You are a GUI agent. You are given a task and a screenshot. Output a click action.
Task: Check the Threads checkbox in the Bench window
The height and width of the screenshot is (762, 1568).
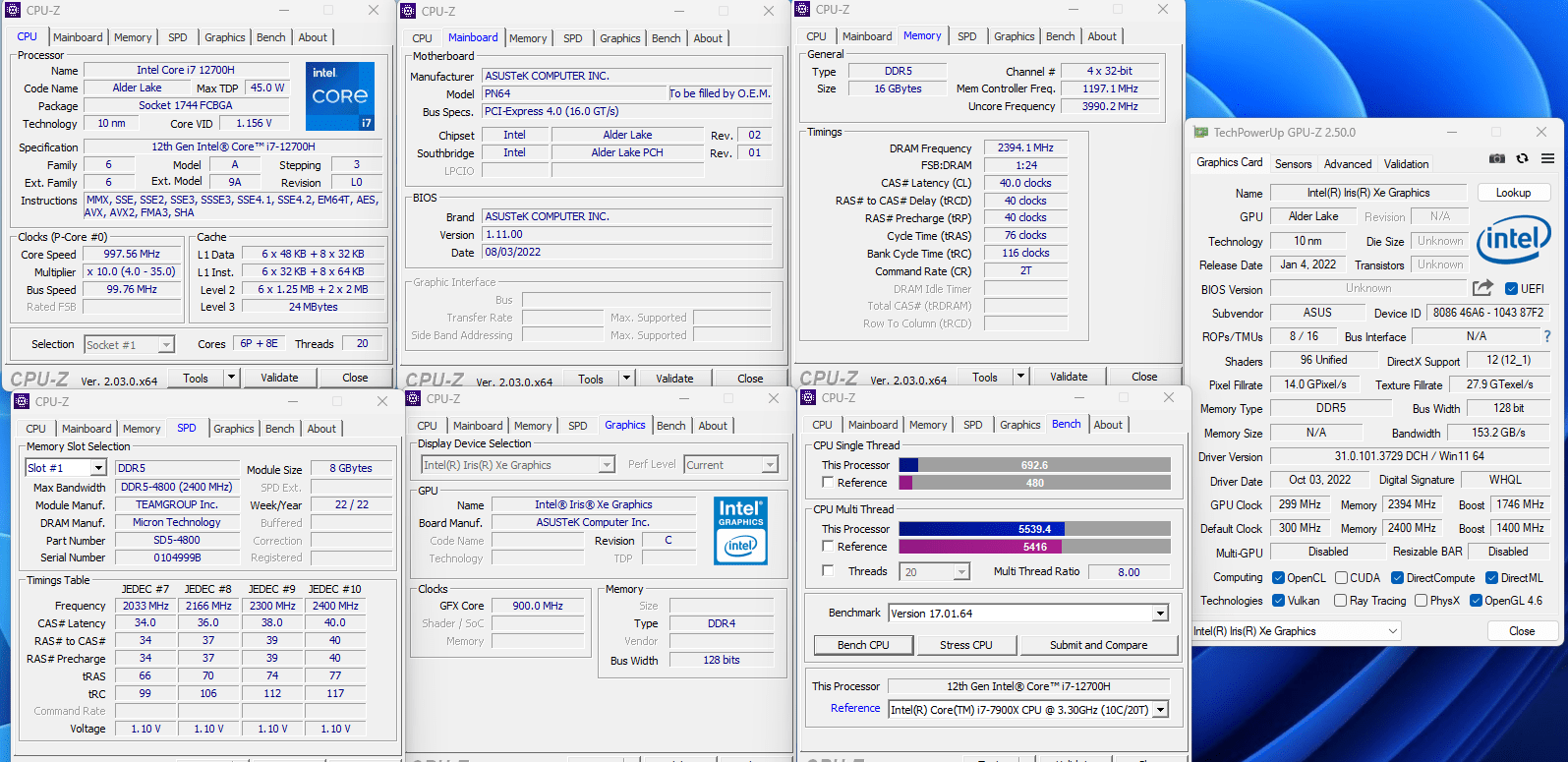[828, 570]
